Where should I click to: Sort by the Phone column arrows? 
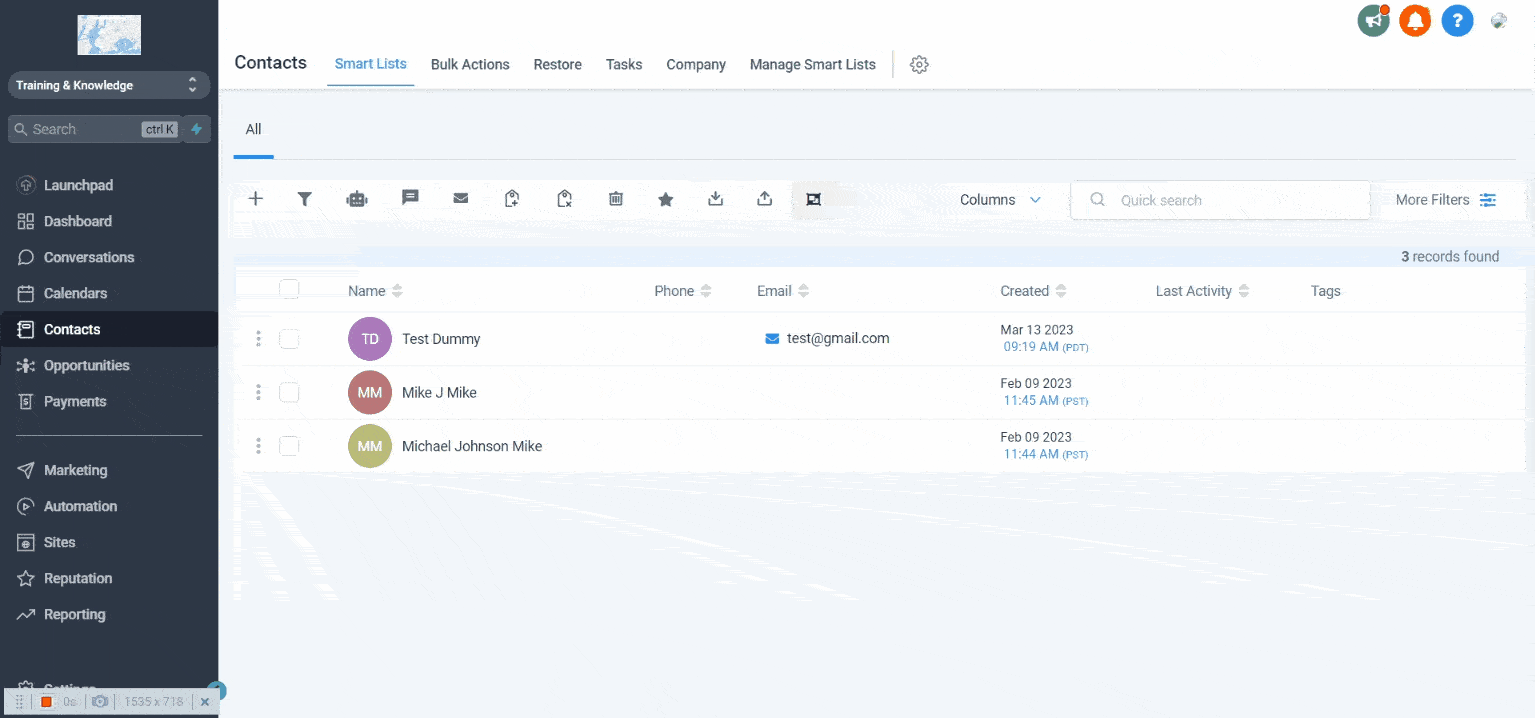coord(706,291)
